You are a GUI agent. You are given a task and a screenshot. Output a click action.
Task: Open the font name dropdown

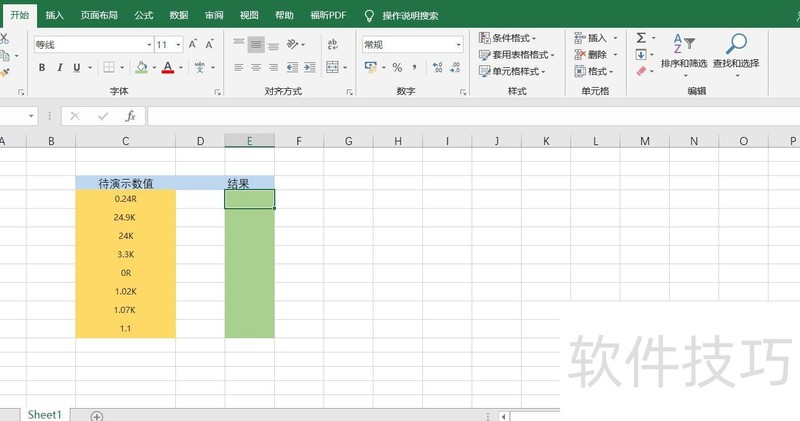pyautogui.click(x=147, y=45)
